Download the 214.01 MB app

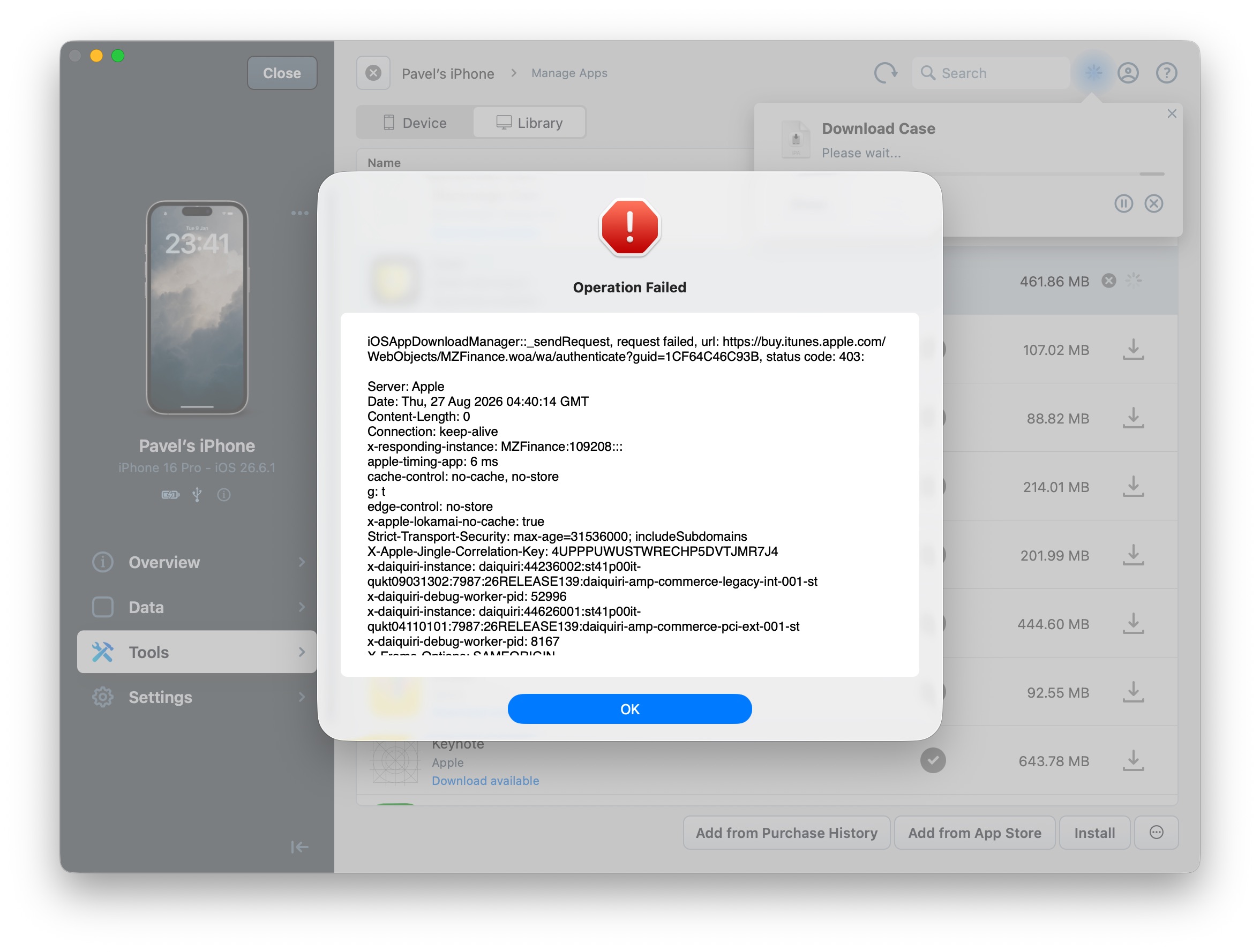point(1134,487)
